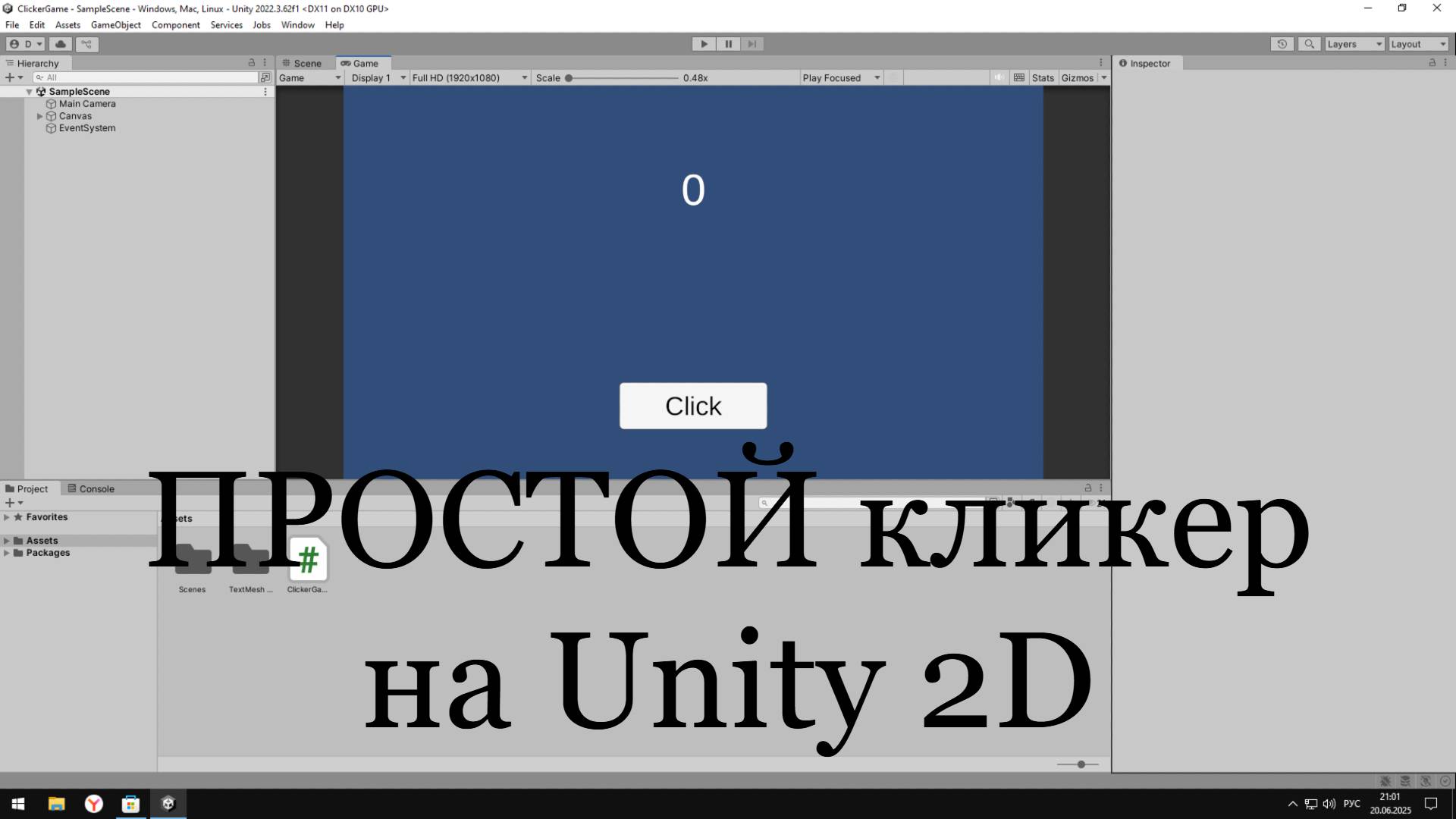Image resolution: width=1456 pixels, height=819 pixels.
Task: Toggle the Stats overlay in Game view
Action: point(1043,77)
